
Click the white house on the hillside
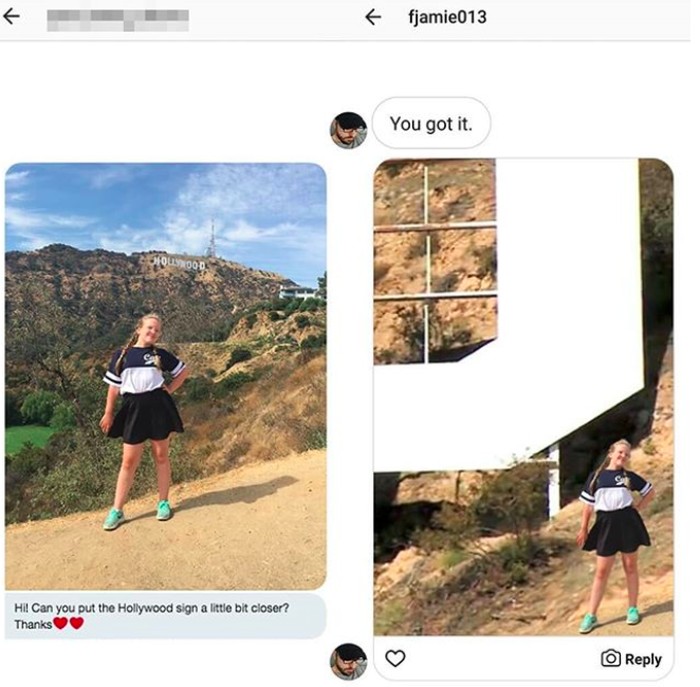point(298,292)
